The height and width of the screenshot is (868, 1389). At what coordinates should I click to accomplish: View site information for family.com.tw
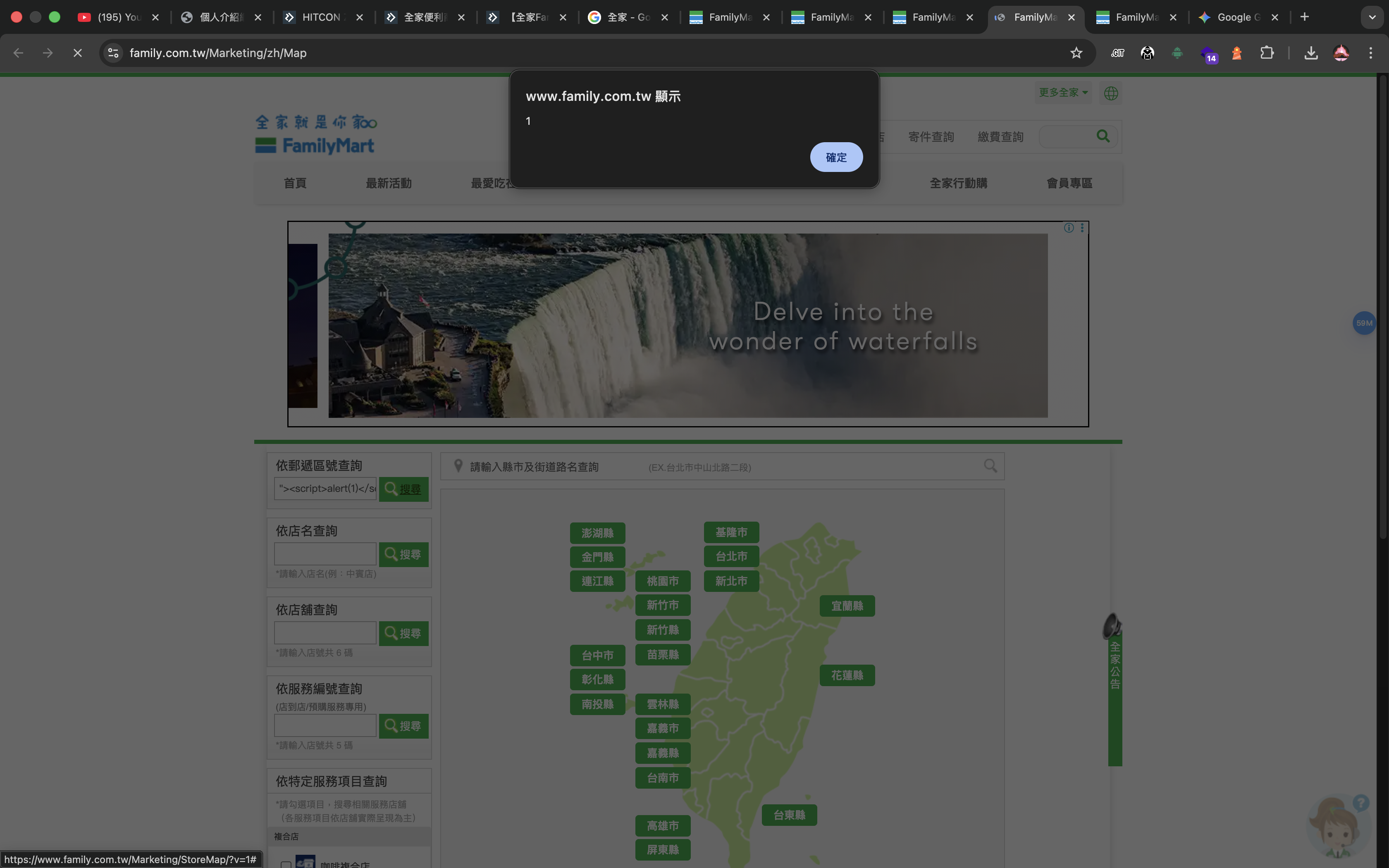(x=114, y=53)
